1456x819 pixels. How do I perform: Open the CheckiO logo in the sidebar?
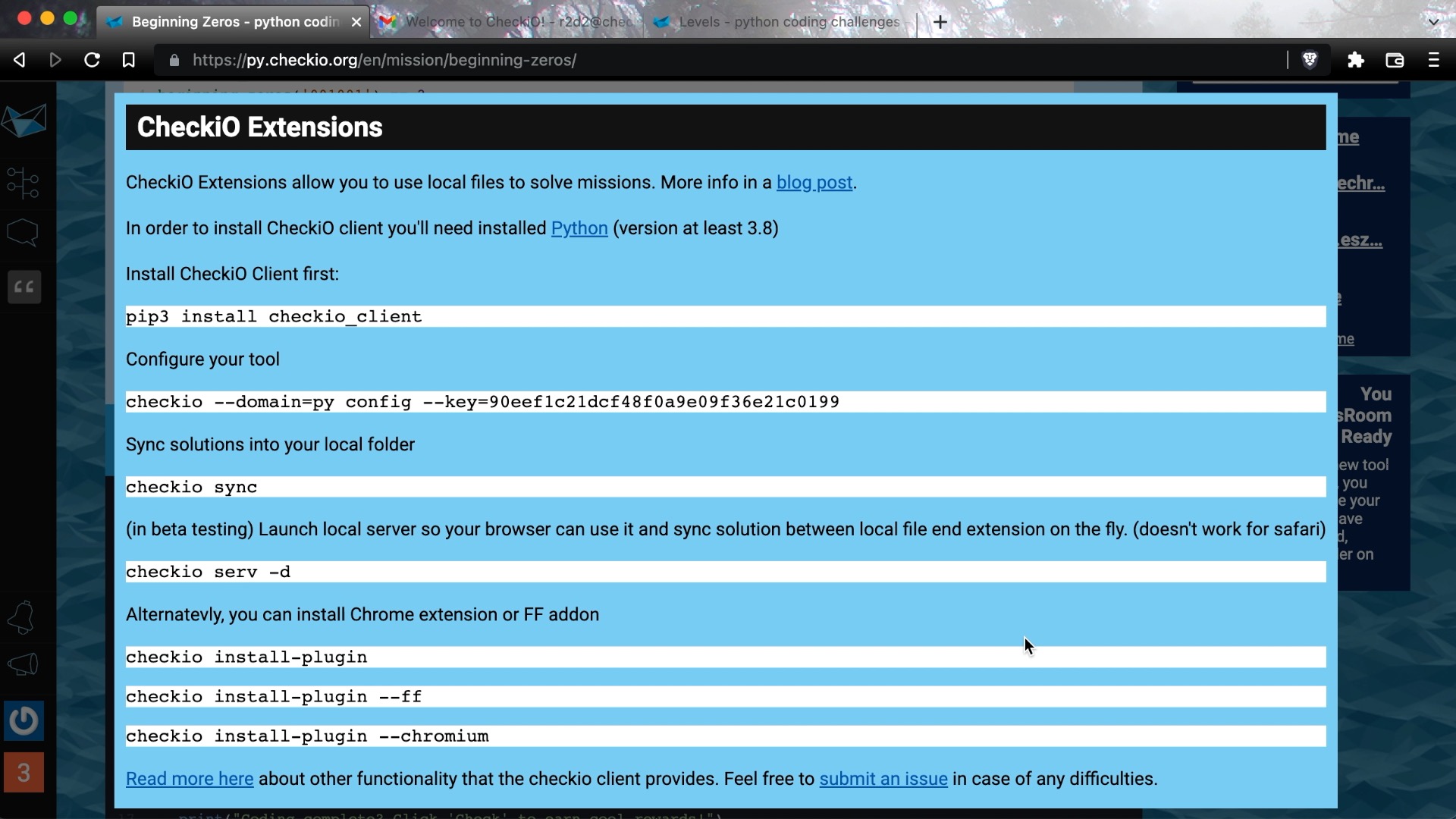click(24, 121)
